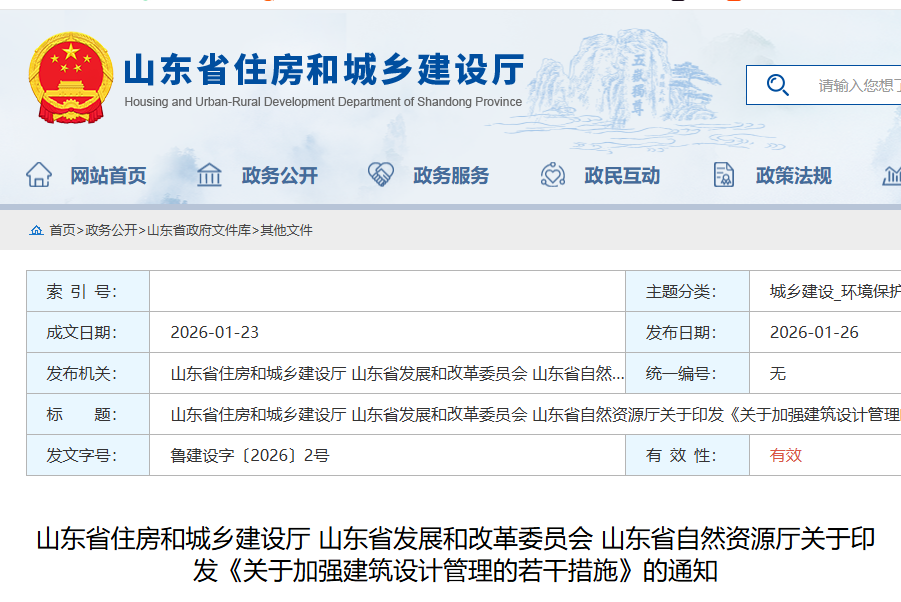901x602 pixels.
Task: Open the 山东省政府文件库 breadcrumb link
Action: point(199,230)
